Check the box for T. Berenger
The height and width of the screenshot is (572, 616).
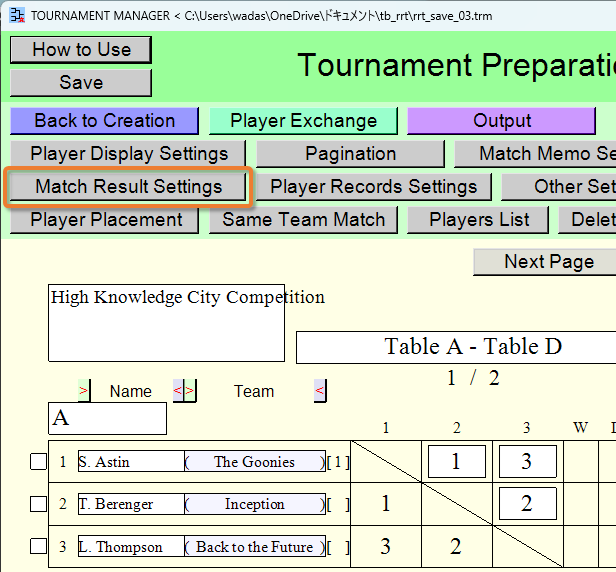[38, 504]
